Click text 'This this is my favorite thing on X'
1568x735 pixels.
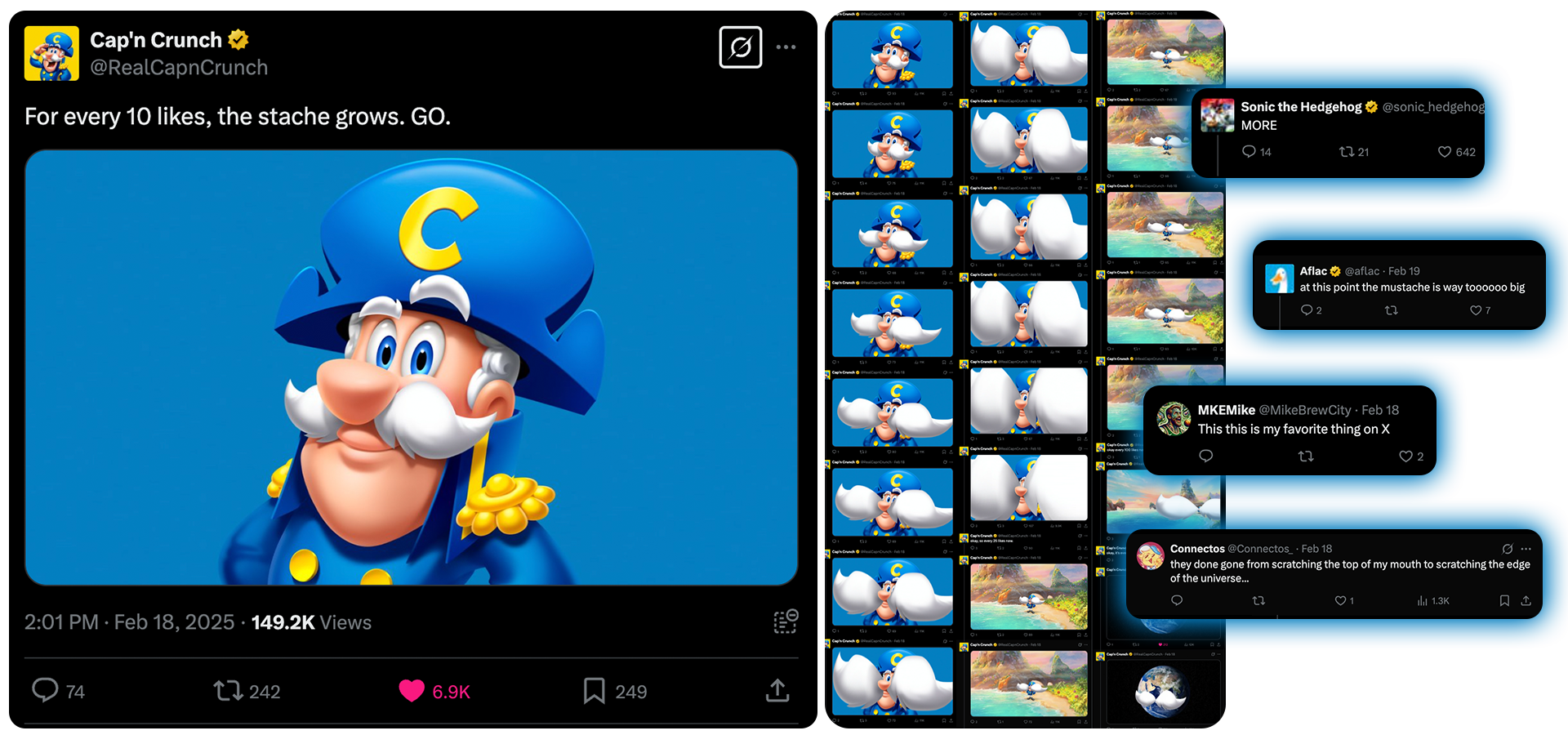pos(1294,429)
